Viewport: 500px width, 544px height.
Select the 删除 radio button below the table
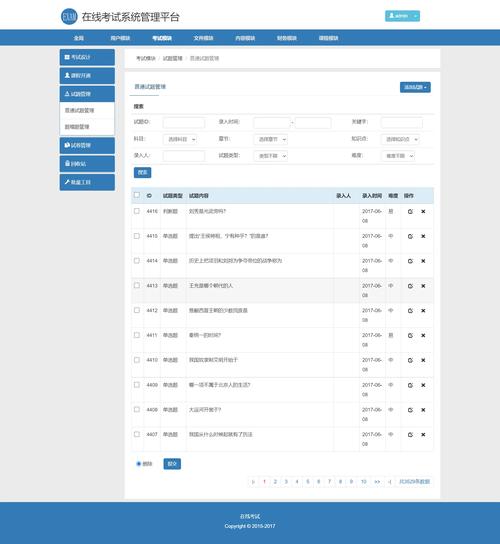tap(138, 464)
